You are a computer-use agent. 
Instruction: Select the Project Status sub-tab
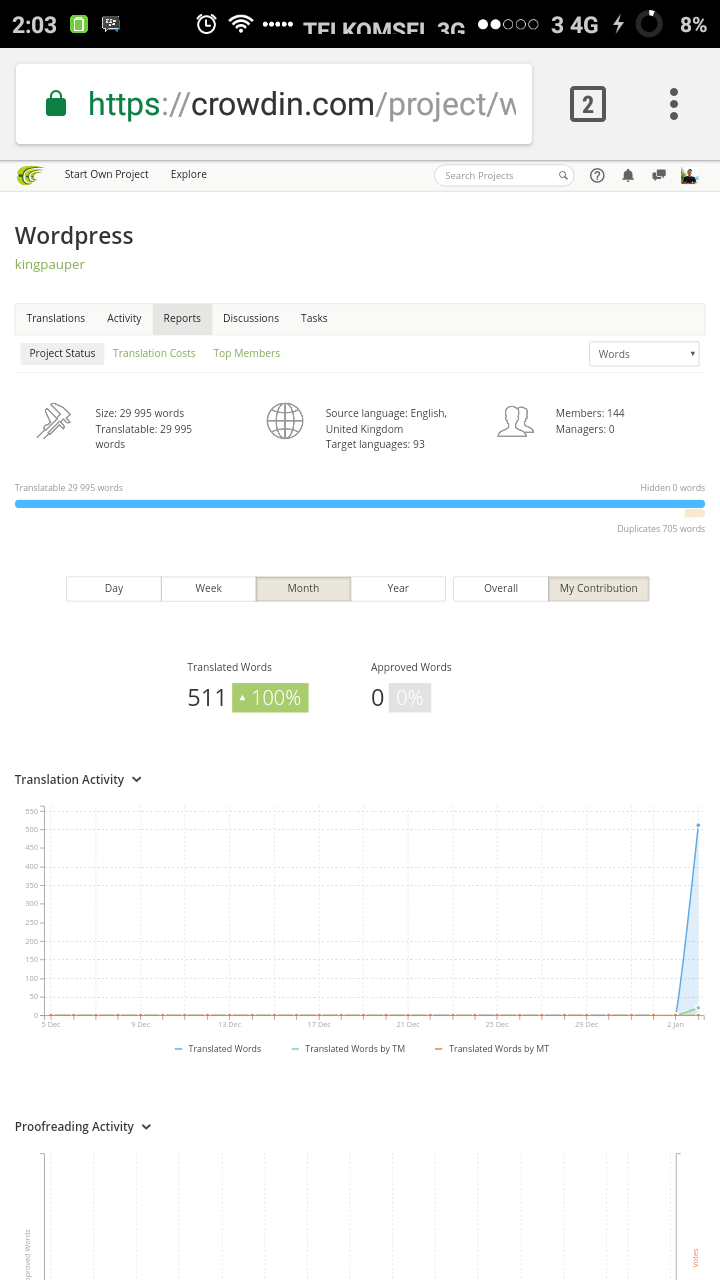(x=62, y=353)
